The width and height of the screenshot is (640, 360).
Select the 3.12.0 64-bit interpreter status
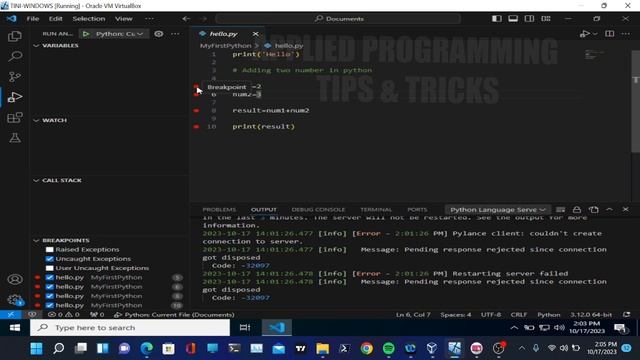[591, 315]
